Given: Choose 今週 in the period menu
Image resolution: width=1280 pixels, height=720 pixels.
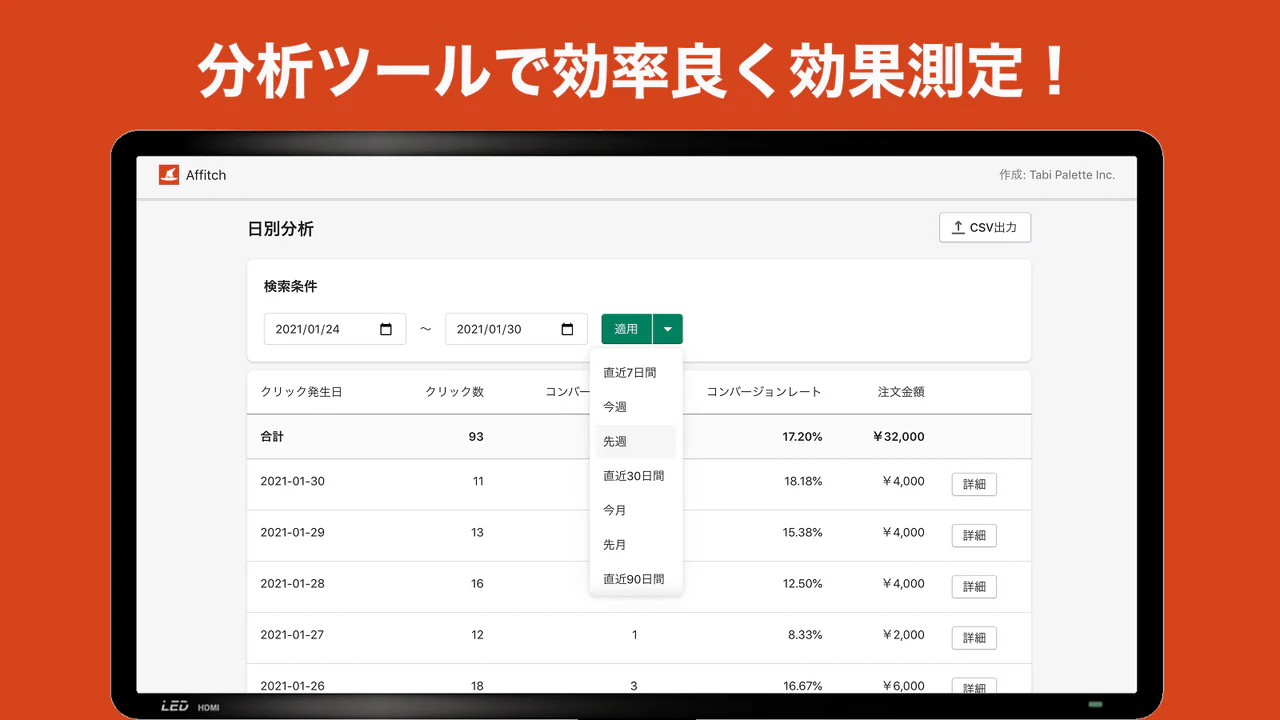Looking at the screenshot, I should pos(636,407).
